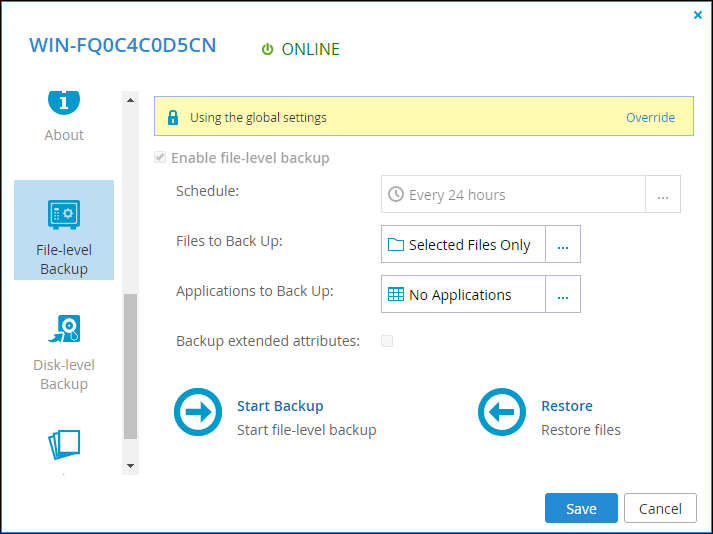Click the Cancel button
The image size is (713, 534).
coord(660,508)
